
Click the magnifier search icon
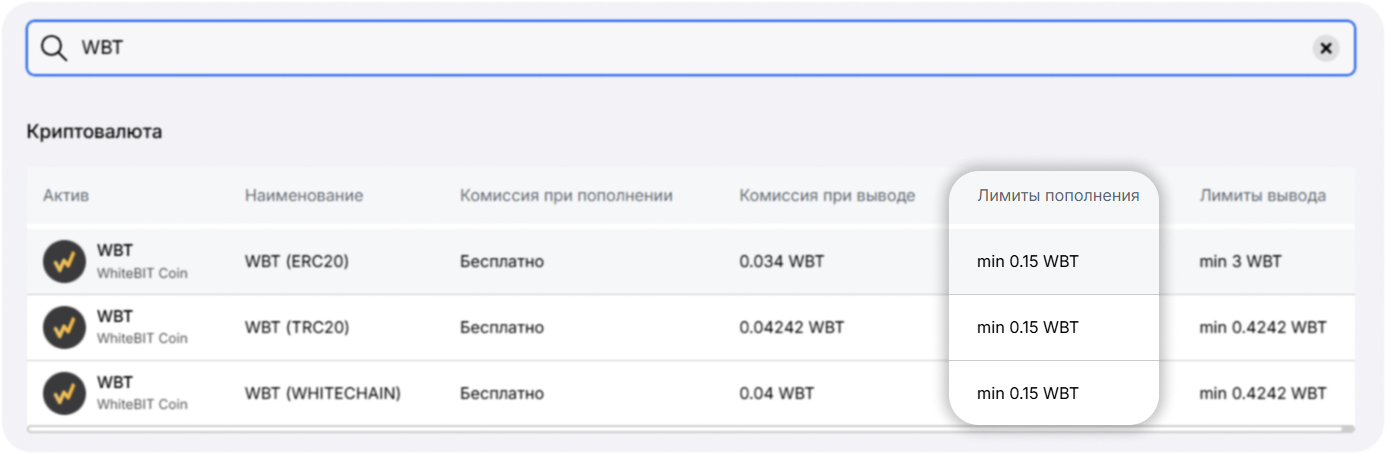click(x=53, y=48)
